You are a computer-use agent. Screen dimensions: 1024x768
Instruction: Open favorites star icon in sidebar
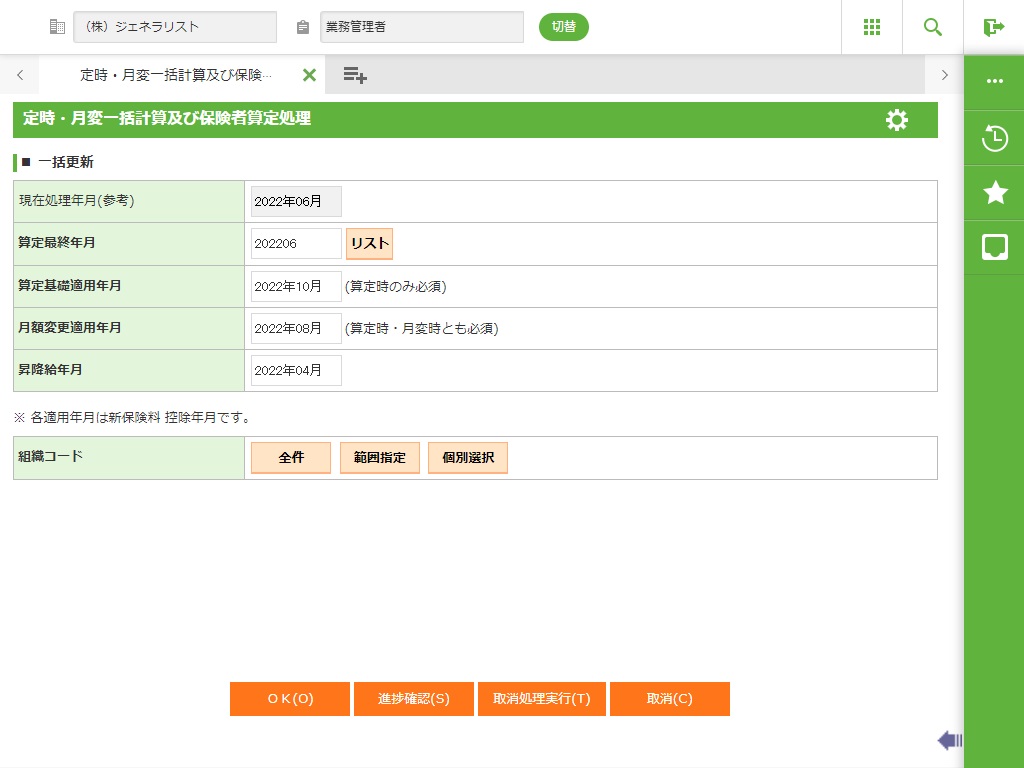(994, 193)
